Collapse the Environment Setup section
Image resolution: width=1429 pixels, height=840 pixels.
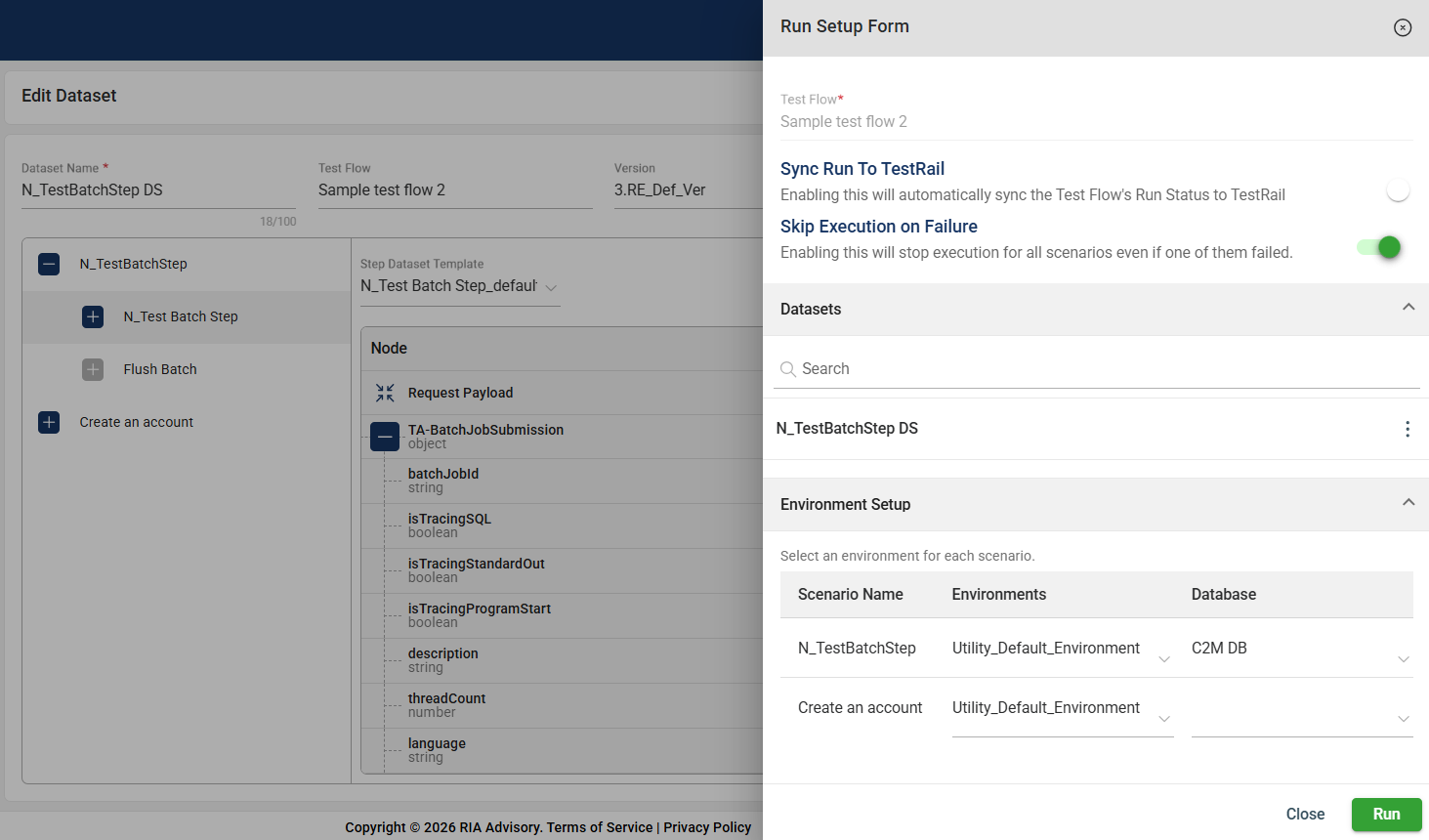1408,503
